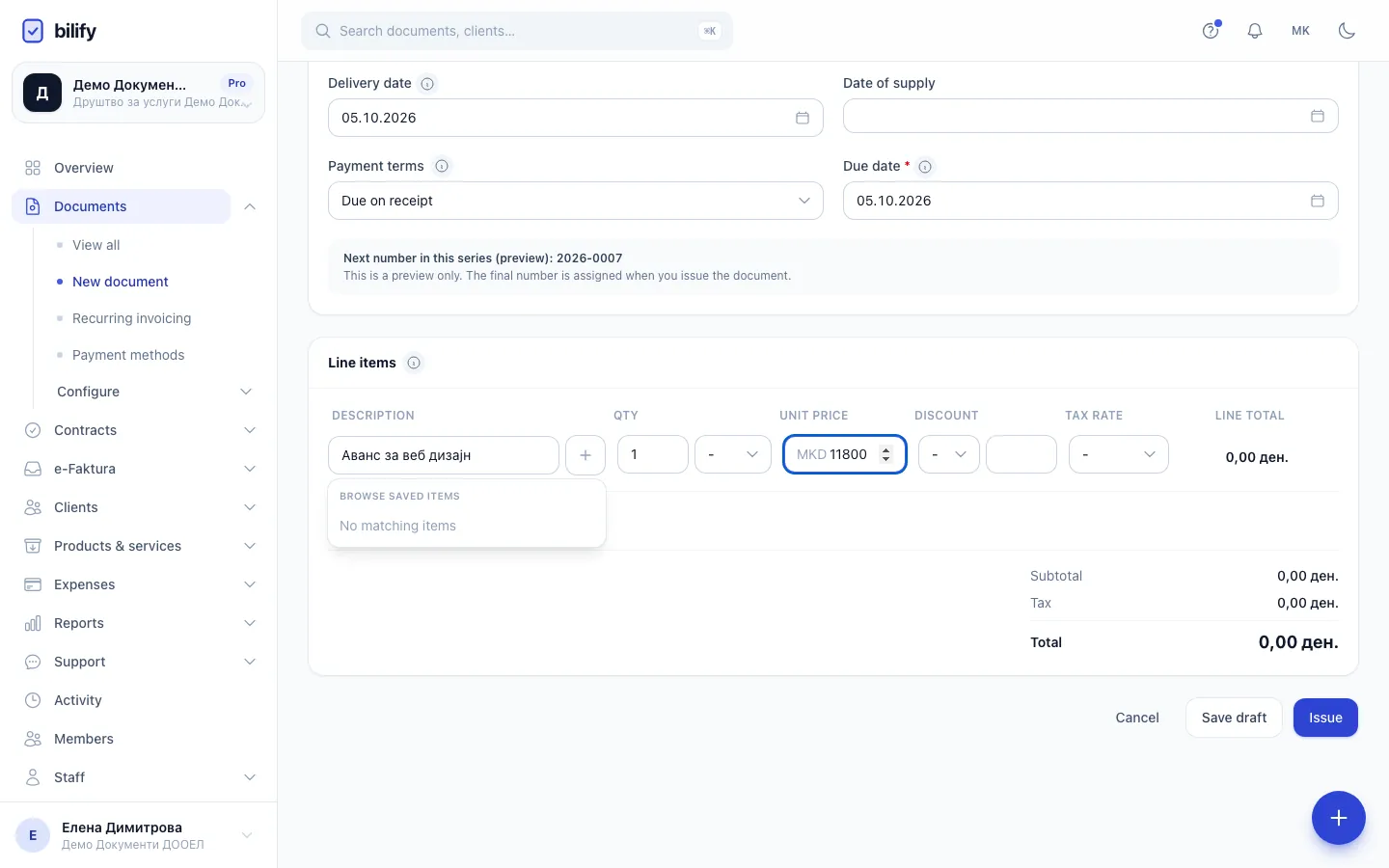1389x868 pixels.
Task: Click the bilify logo icon
Action: click(33, 31)
